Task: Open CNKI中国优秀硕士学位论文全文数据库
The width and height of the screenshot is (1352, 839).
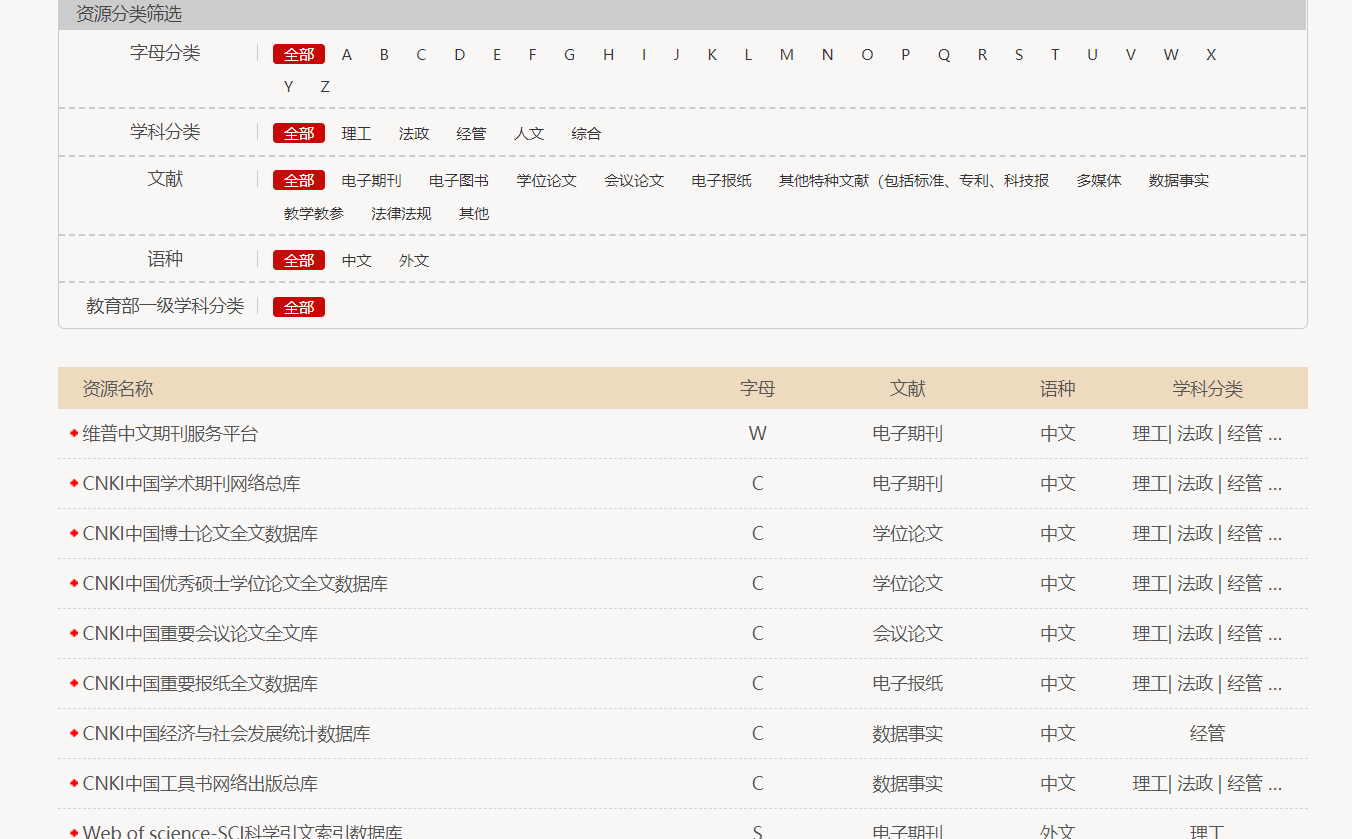Action: [235, 583]
